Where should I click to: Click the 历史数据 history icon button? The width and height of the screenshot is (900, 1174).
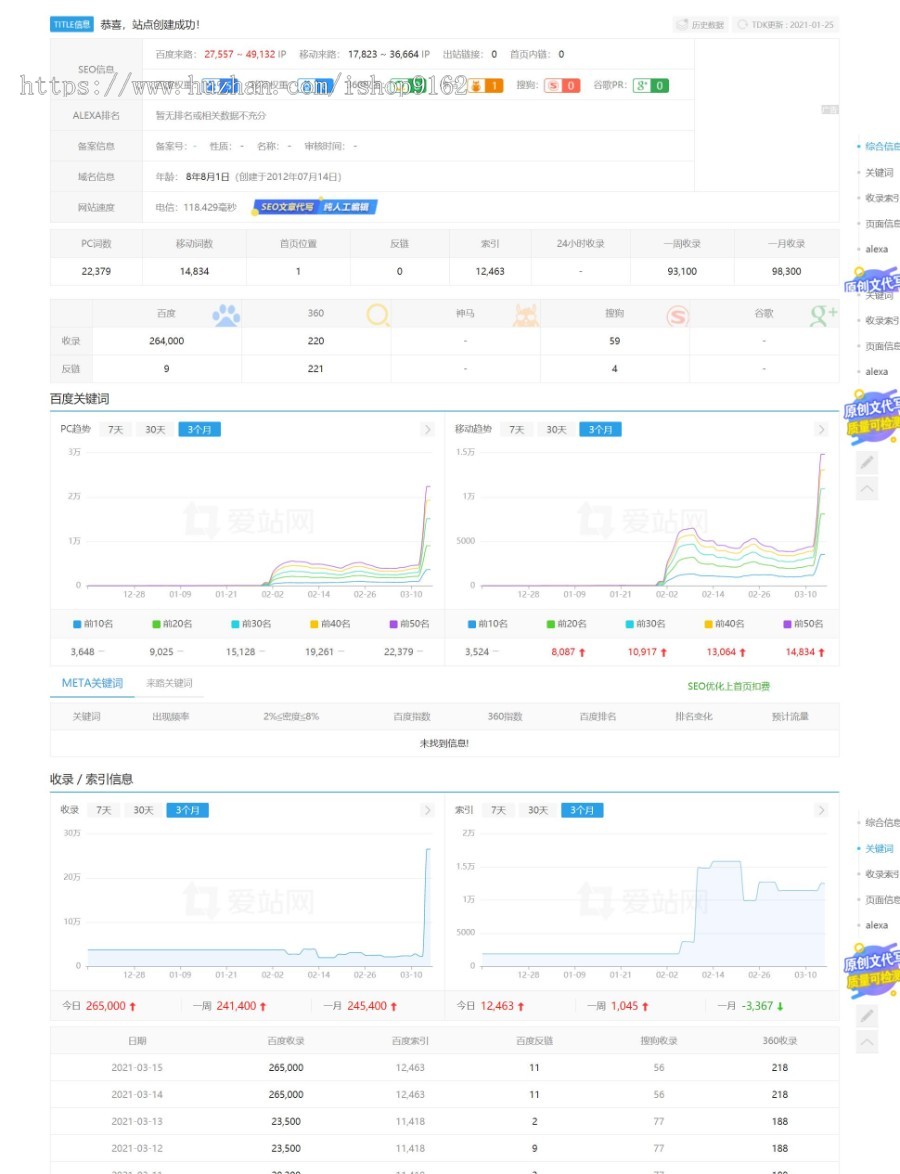click(700, 24)
